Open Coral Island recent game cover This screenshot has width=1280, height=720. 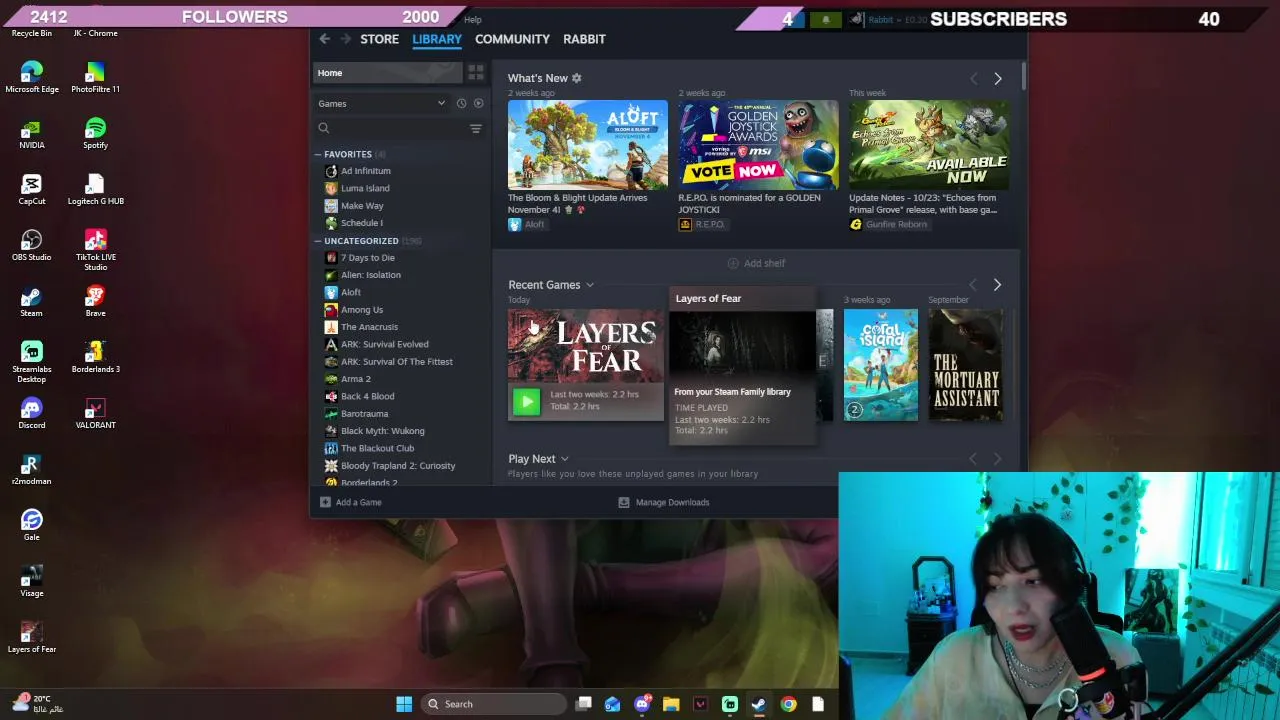[x=880, y=365]
